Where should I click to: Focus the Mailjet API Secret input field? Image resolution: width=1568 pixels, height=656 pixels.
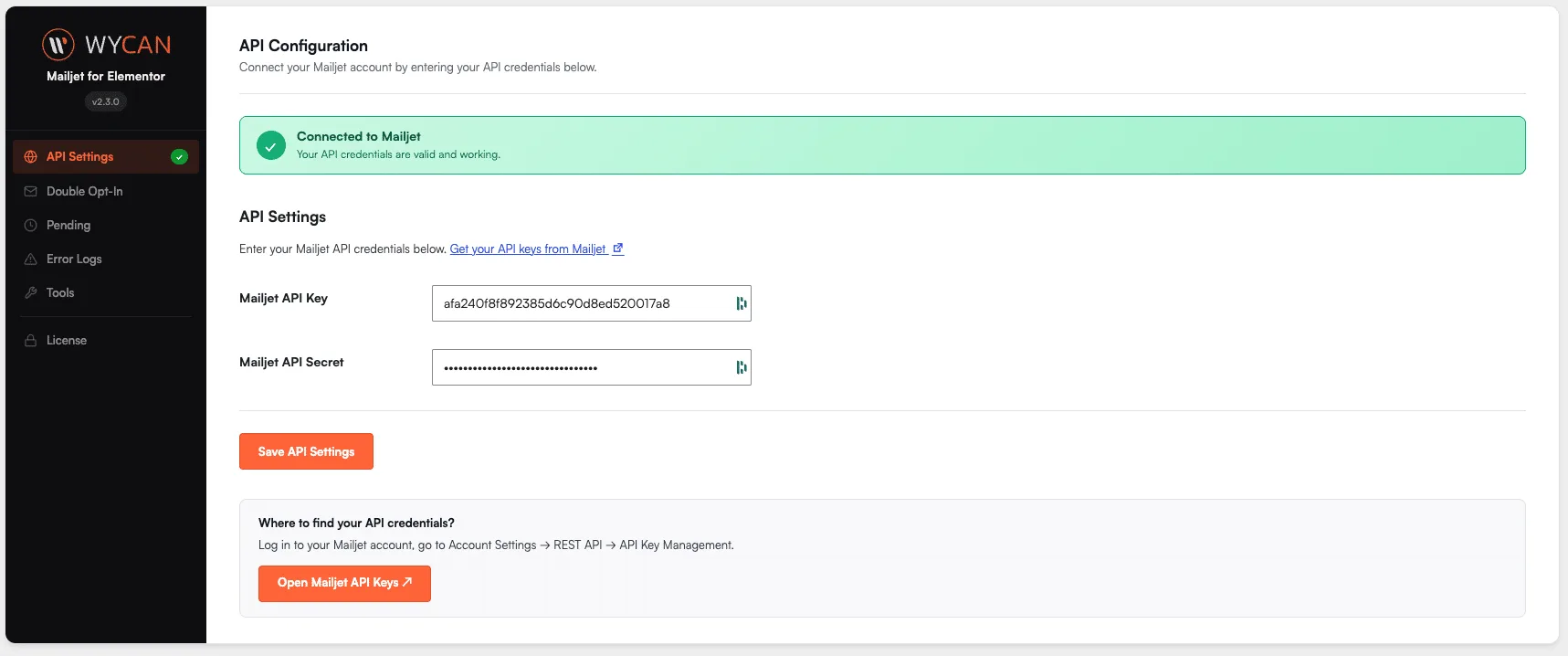pos(591,367)
